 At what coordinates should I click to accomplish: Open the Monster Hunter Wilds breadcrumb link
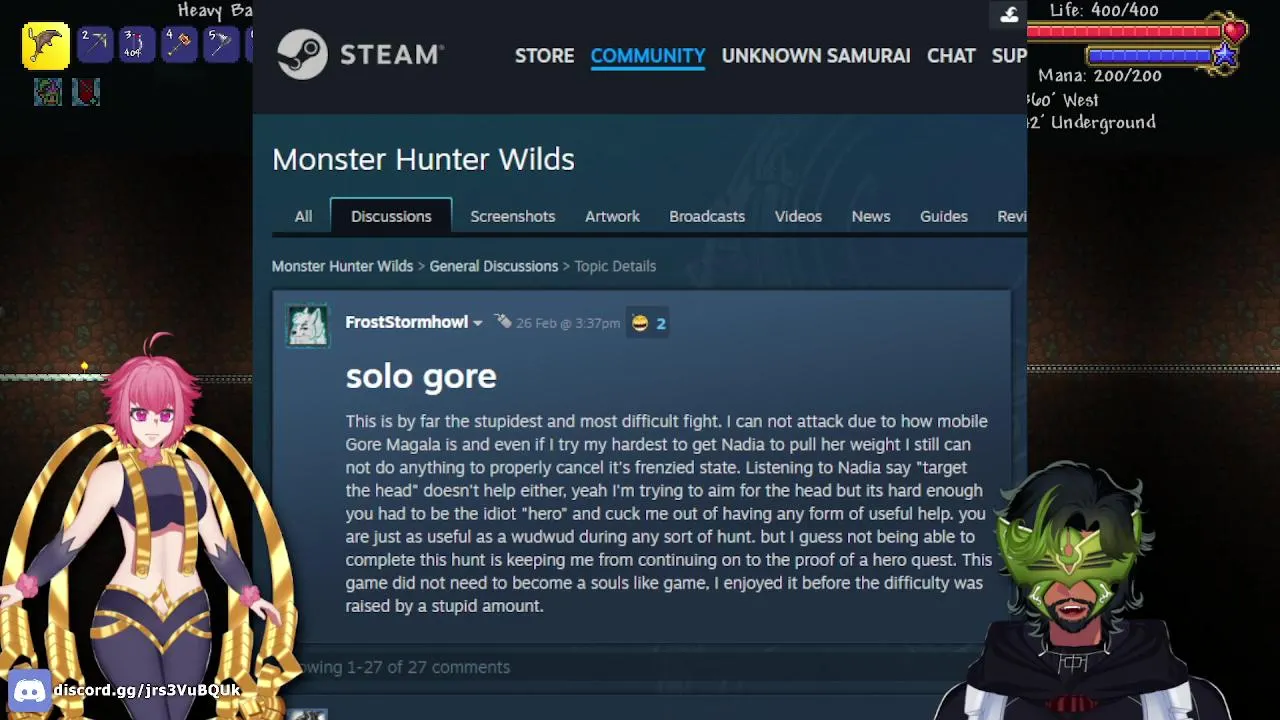click(342, 266)
